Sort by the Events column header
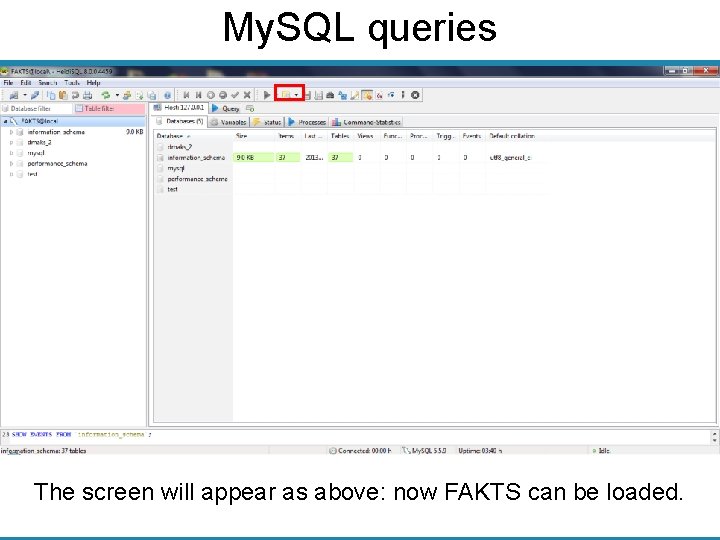Viewport: 720px width, 540px height. point(472,136)
